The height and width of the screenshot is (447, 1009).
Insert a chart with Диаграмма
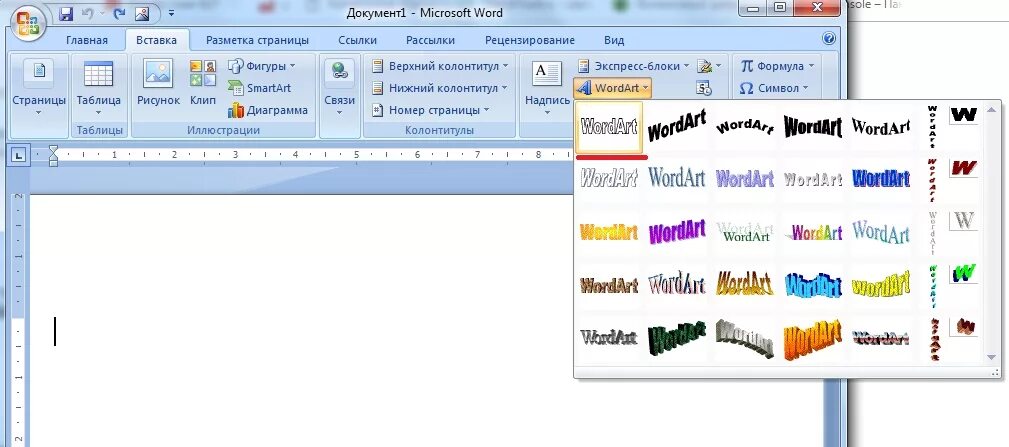[x=268, y=110]
